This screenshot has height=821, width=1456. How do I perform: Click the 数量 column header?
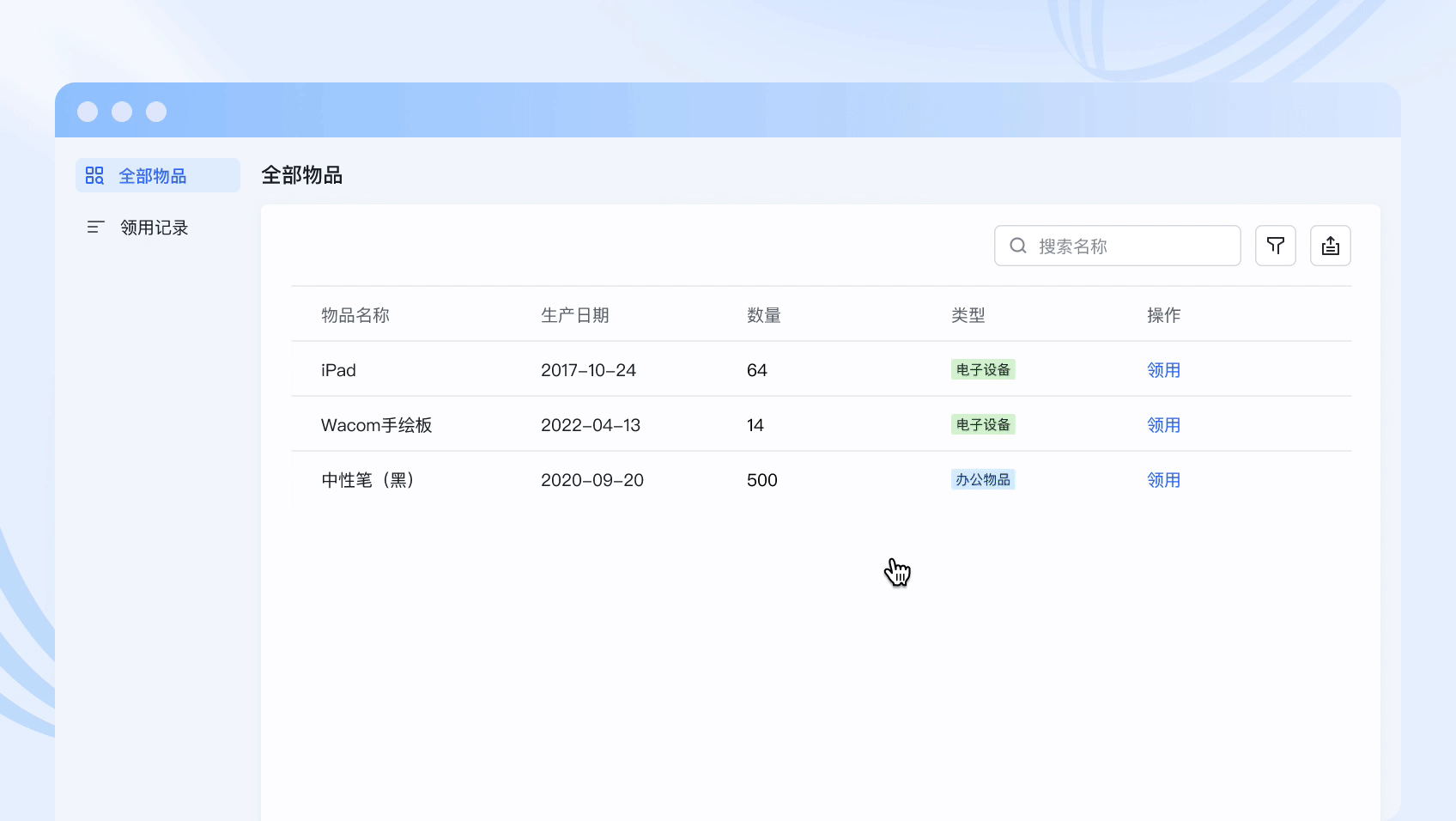[x=764, y=315]
